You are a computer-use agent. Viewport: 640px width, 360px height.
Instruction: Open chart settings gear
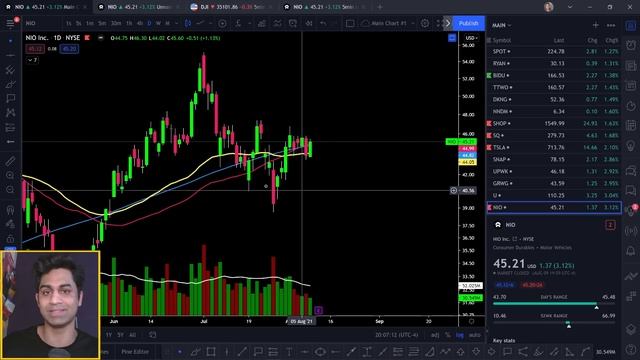coord(425,23)
